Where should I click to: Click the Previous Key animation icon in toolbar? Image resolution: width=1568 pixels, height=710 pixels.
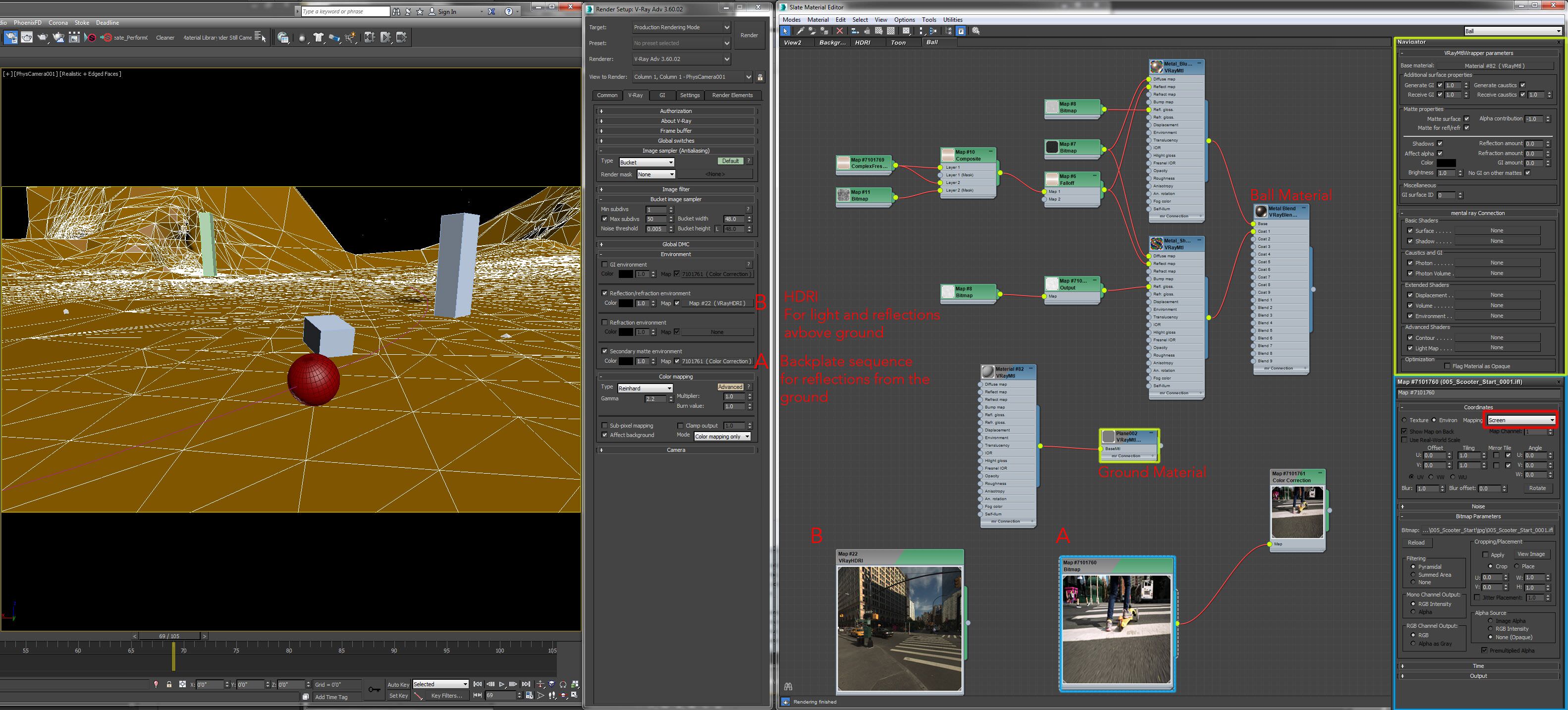coord(370,38)
